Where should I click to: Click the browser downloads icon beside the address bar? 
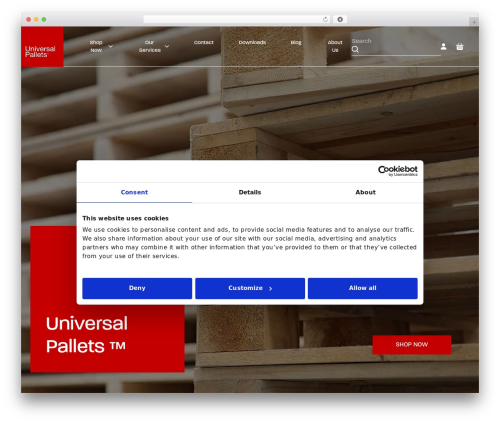[340, 19]
